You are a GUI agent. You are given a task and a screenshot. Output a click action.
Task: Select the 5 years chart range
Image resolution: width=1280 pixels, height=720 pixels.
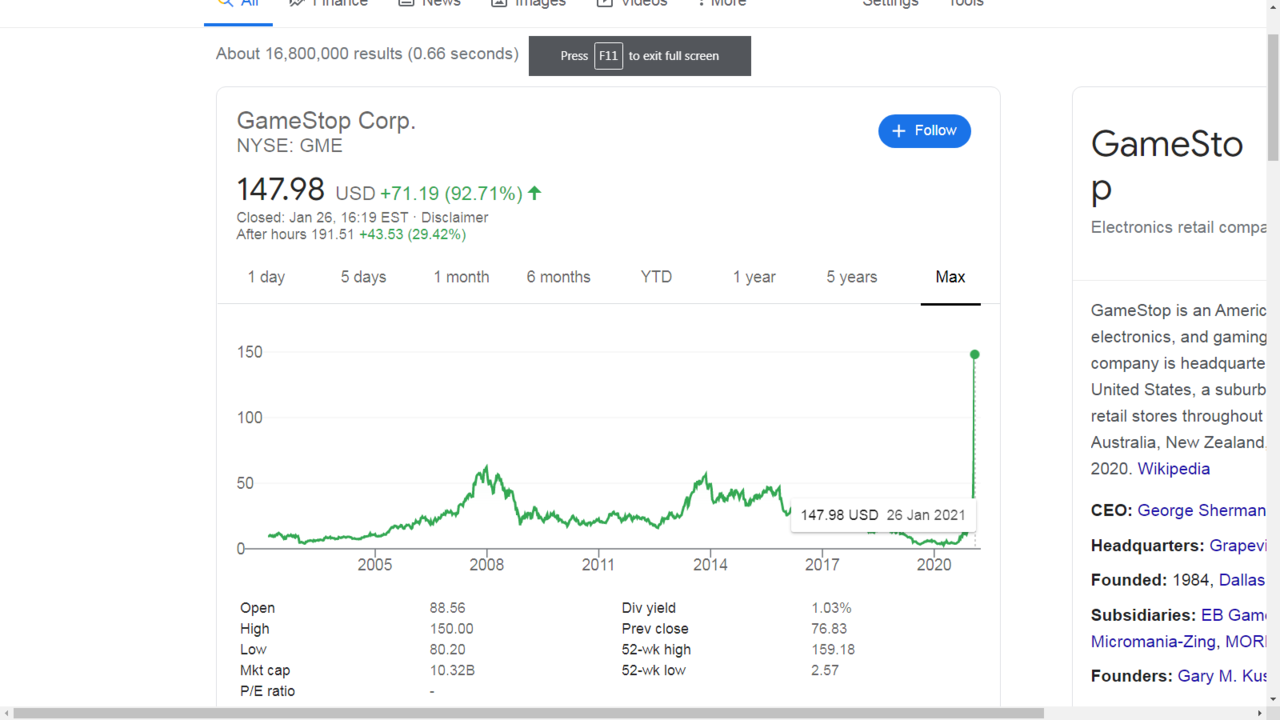(852, 277)
